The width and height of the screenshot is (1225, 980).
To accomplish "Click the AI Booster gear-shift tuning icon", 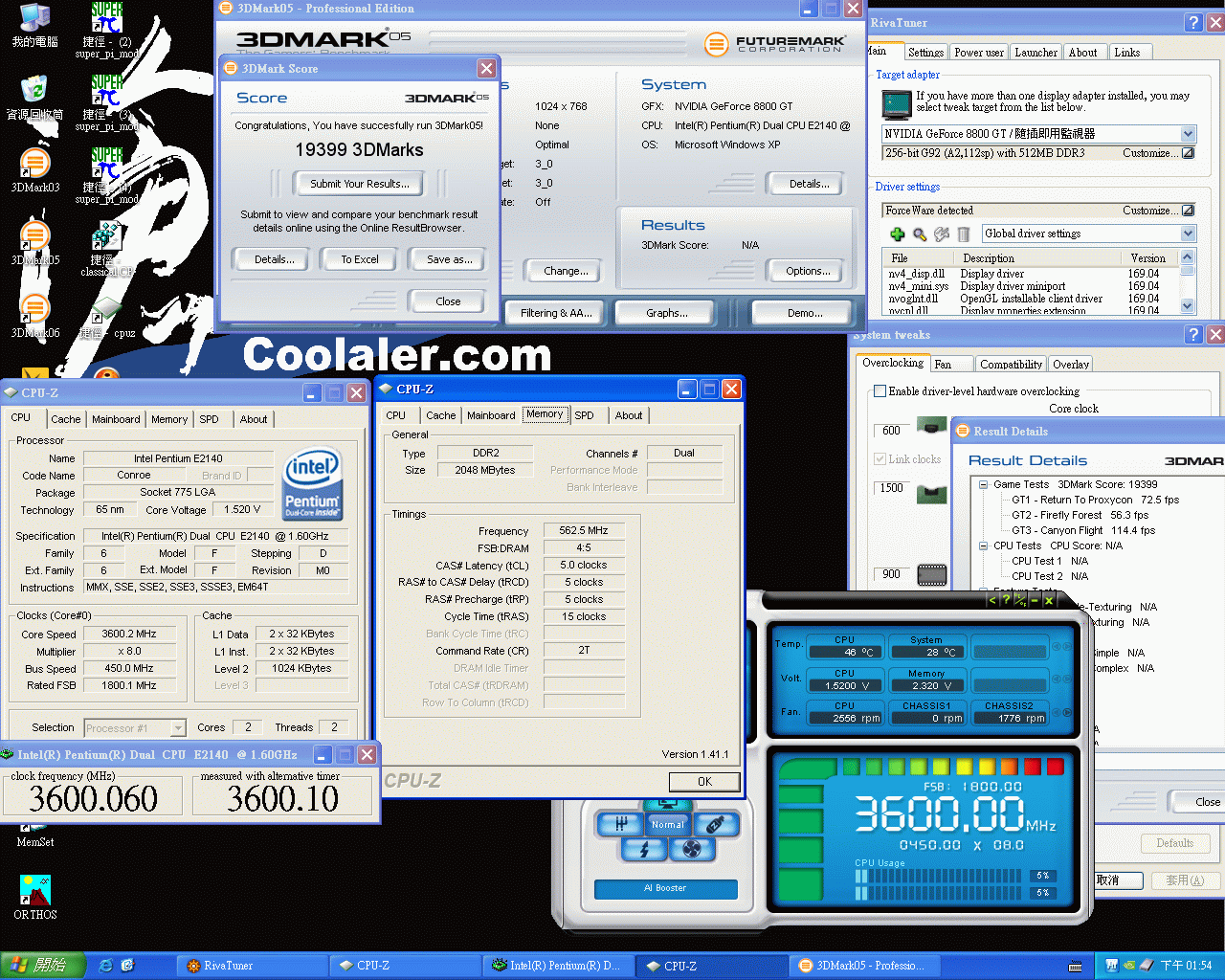I will (x=620, y=823).
